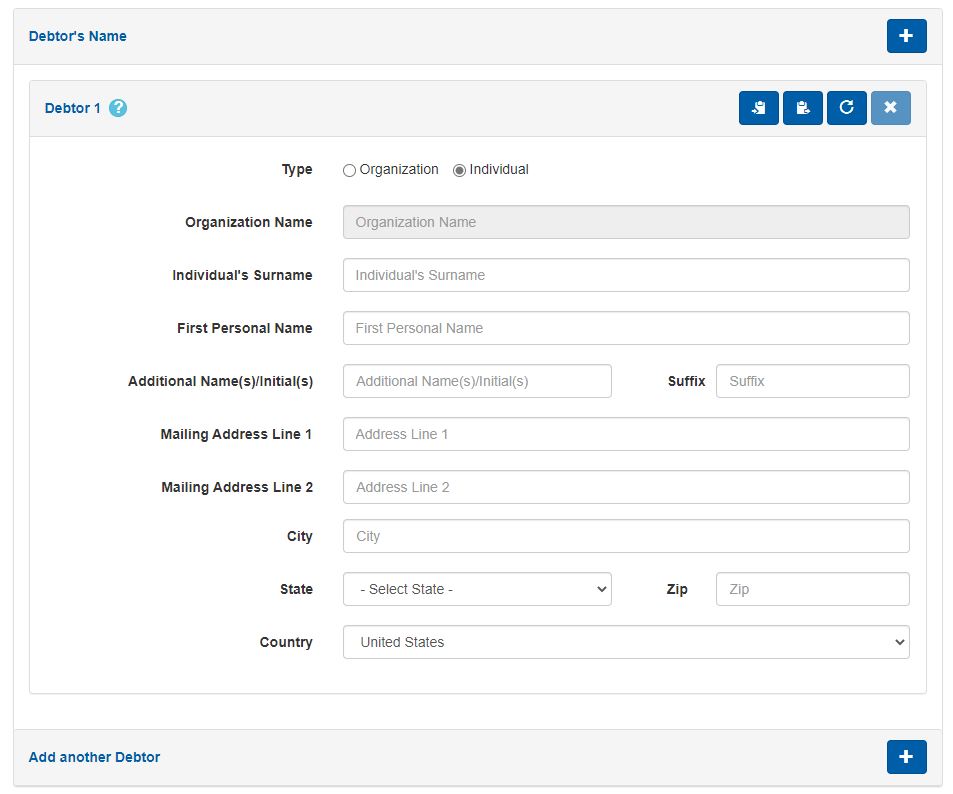Click the First Personal Name input field

625,328
